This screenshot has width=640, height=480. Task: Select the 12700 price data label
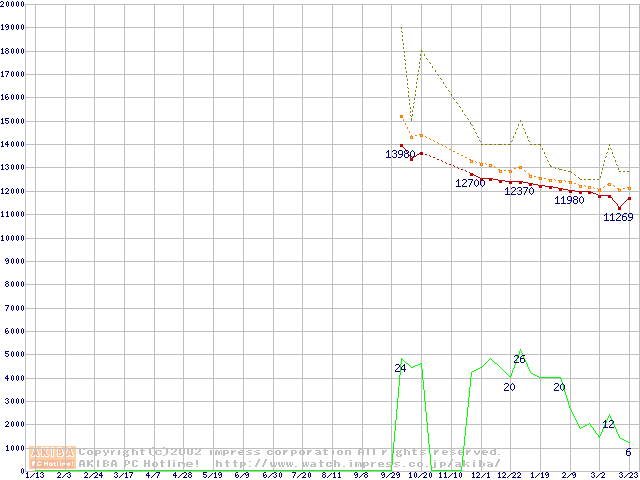tap(470, 183)
